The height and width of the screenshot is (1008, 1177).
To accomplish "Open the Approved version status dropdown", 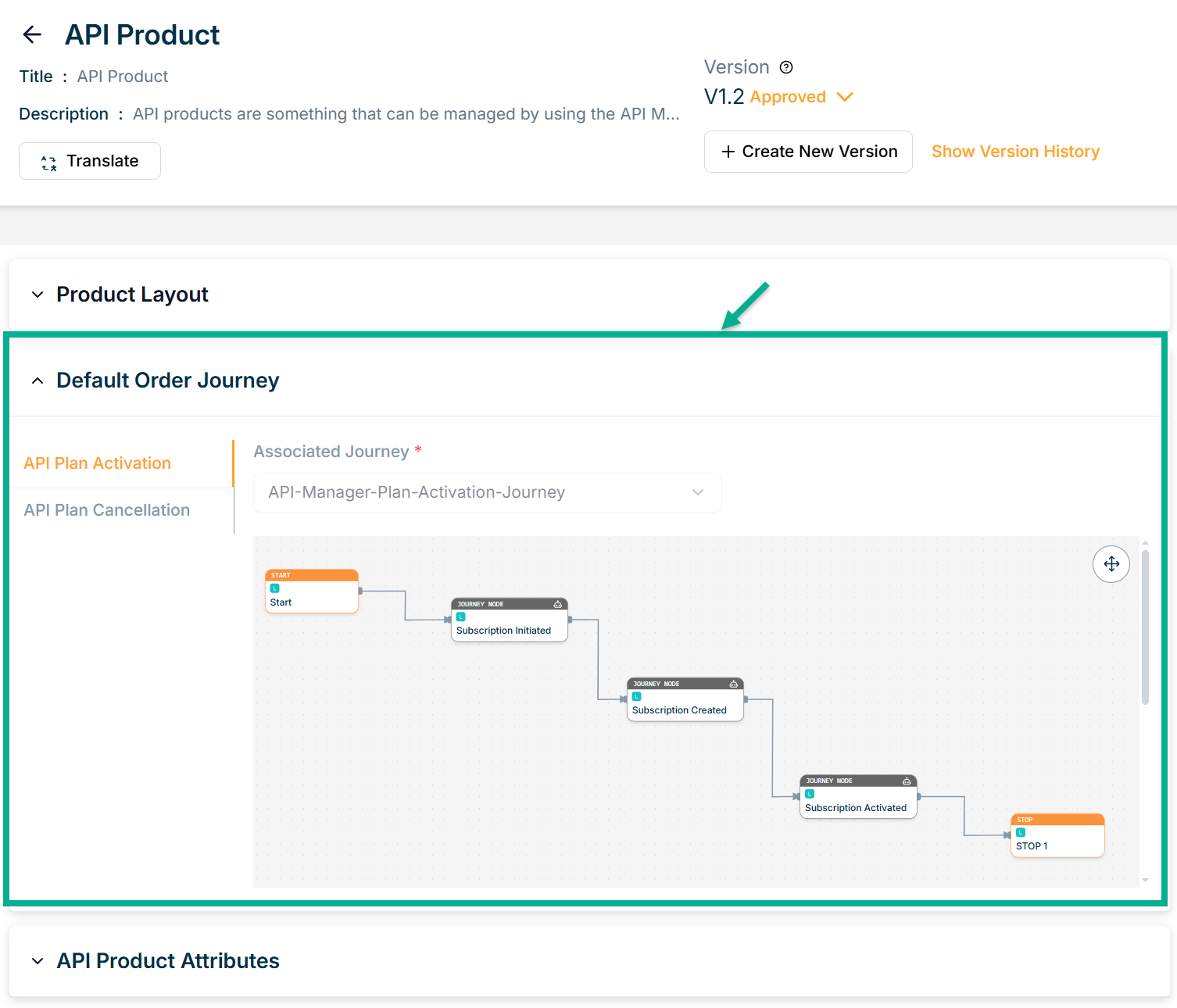I will [x=844, y=97].
